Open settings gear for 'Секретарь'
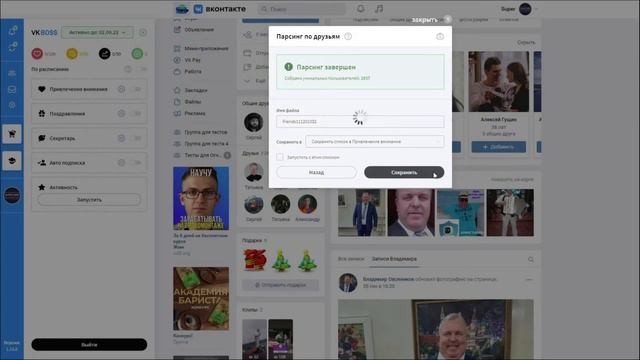The height and width of the screenshot is (360, 640). point(121,138)
